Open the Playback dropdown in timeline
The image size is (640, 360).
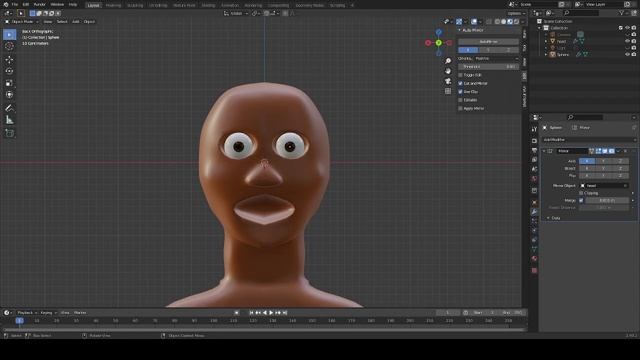[x=27, y=313]
